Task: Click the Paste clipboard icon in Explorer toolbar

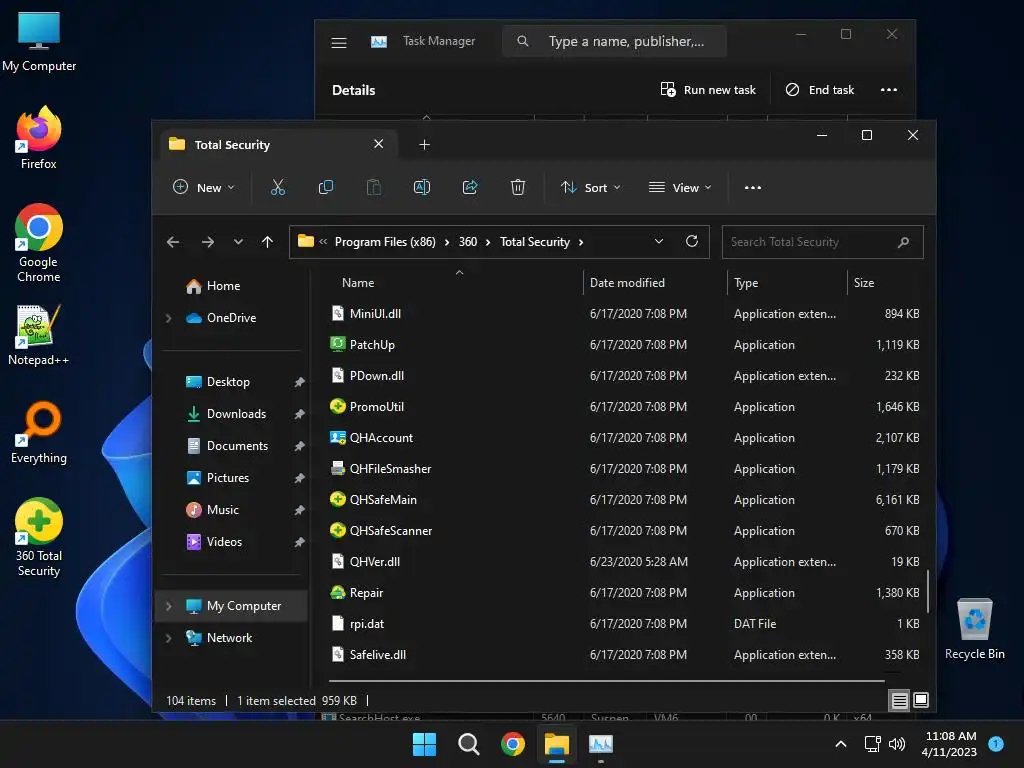Action: pyautogui.click(x=374, y=187)
